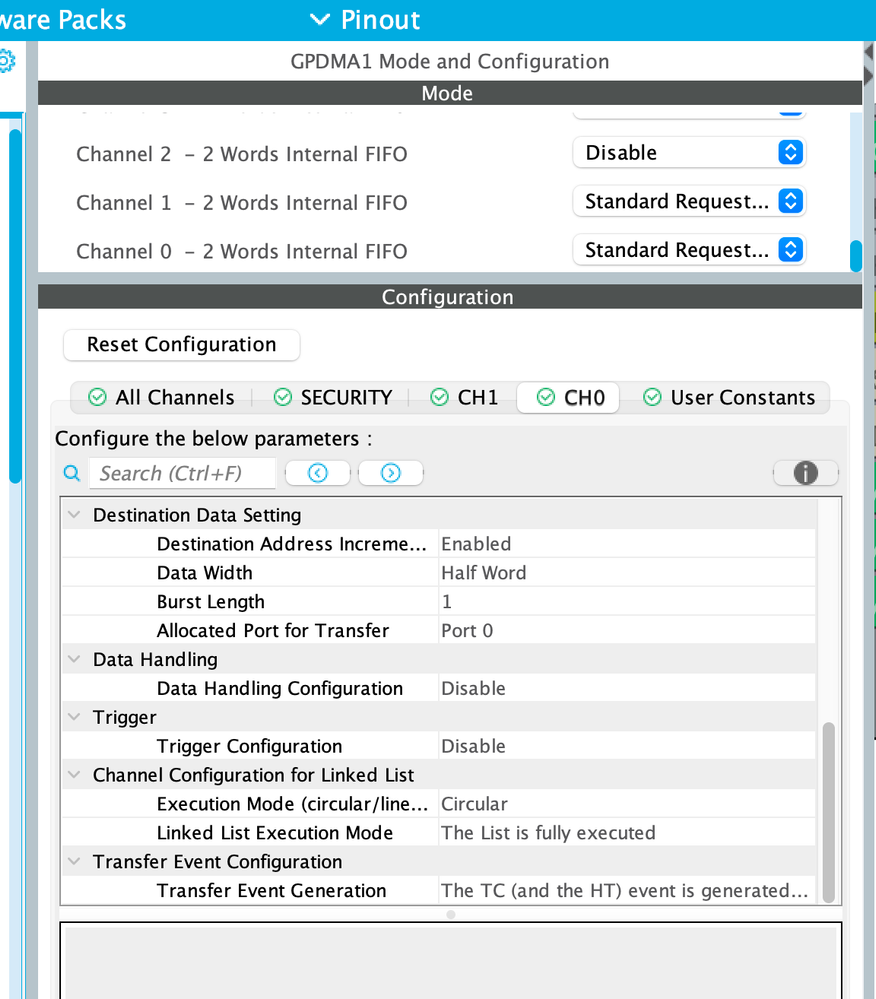Select Allocated Port value Port 0
876x999 pixels.
click(627, 631)
